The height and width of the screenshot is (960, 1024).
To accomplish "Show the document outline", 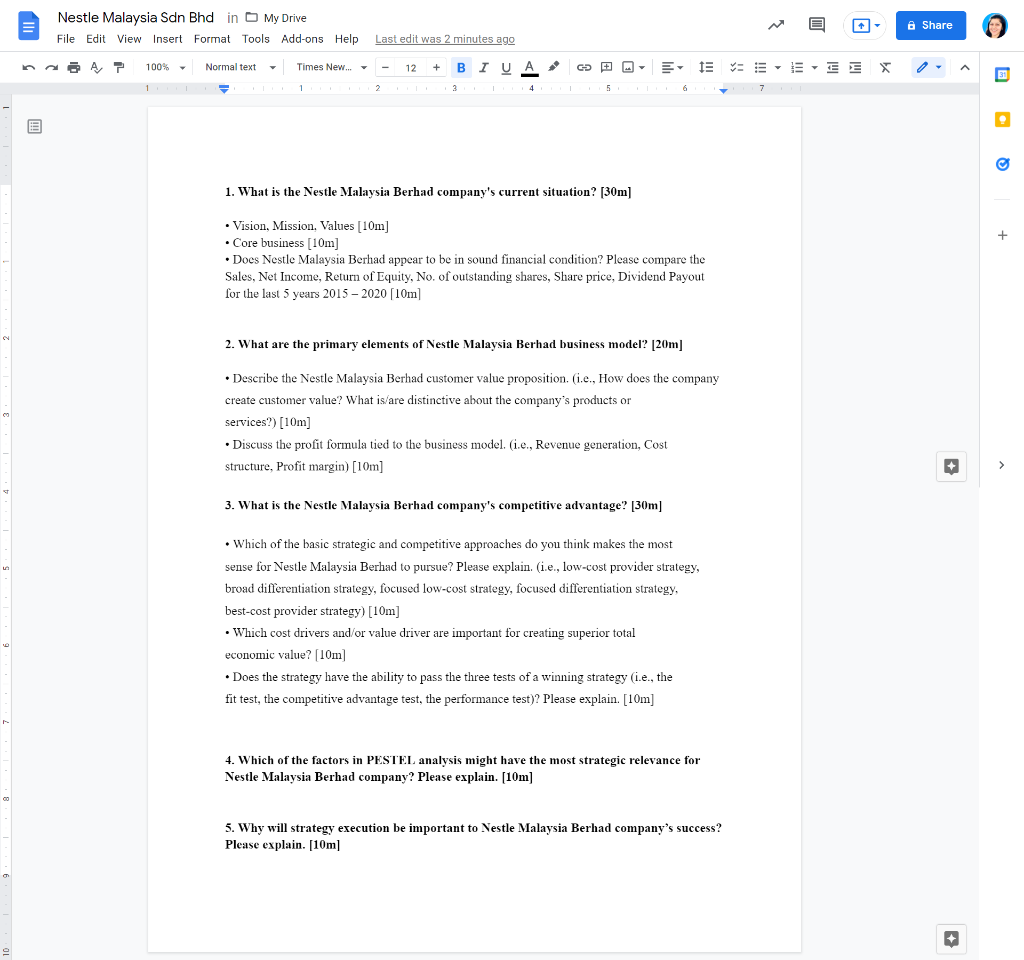I will click(35, 127).
